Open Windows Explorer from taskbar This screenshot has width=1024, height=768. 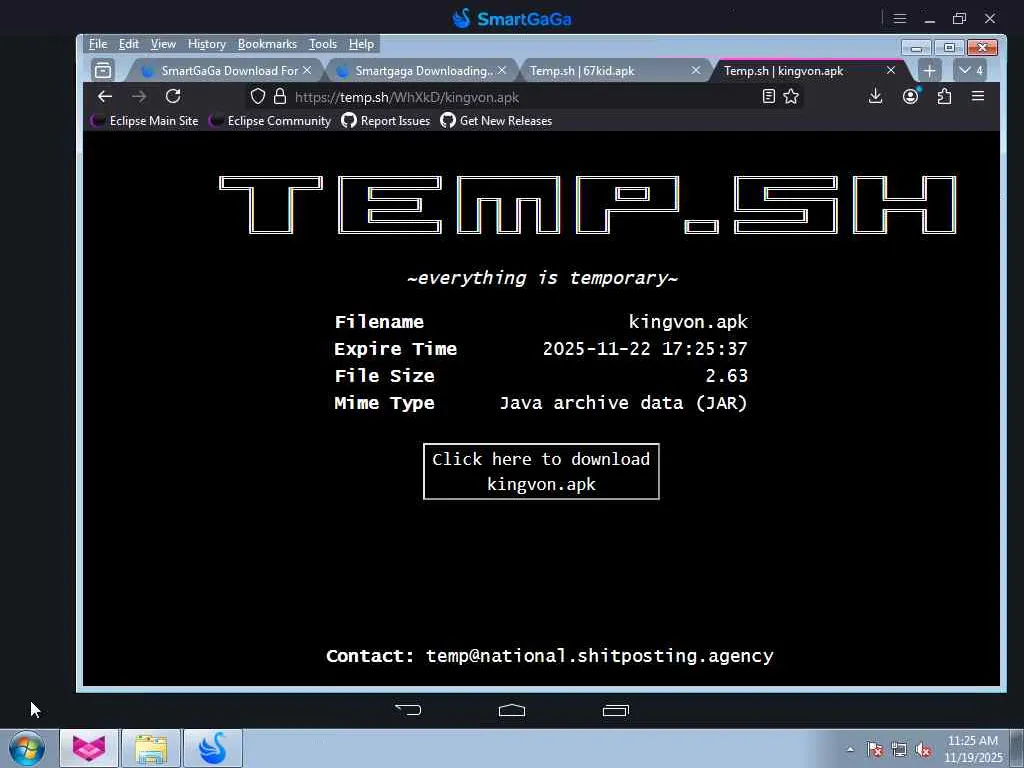[151, 748]
